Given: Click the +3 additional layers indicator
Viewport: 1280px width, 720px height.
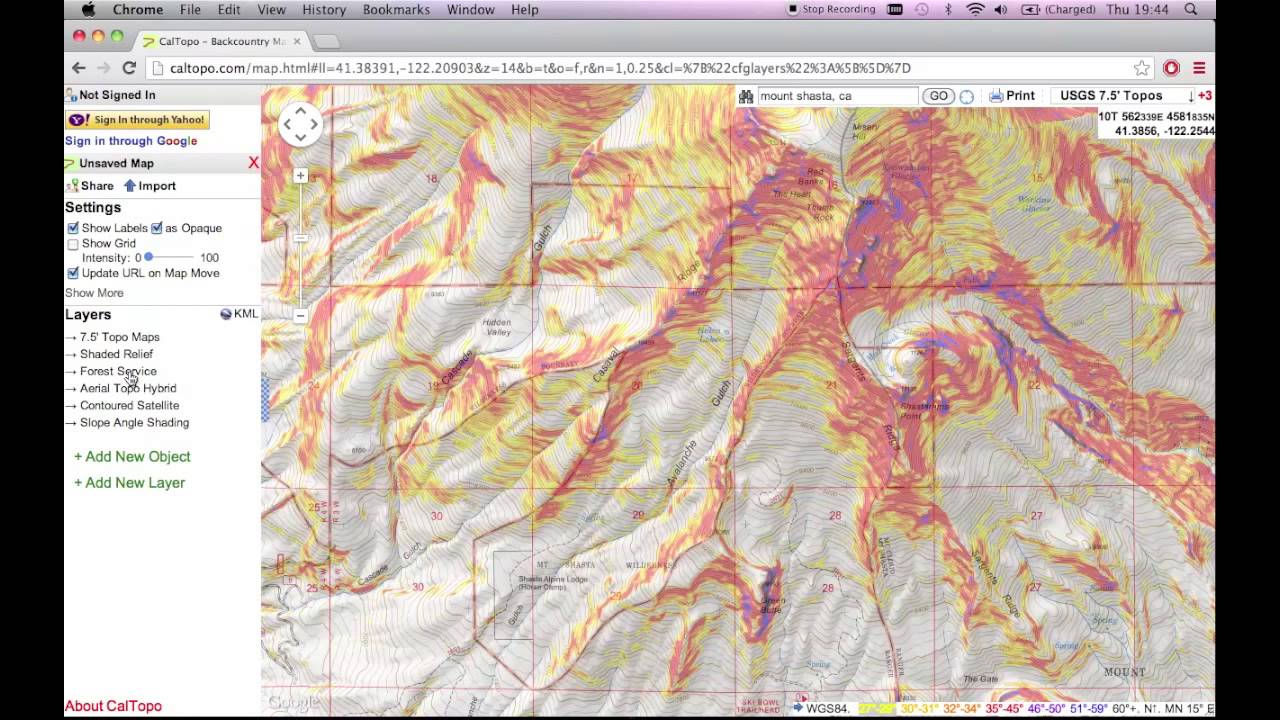Looking at the screenshot, I should (1205, 96).
